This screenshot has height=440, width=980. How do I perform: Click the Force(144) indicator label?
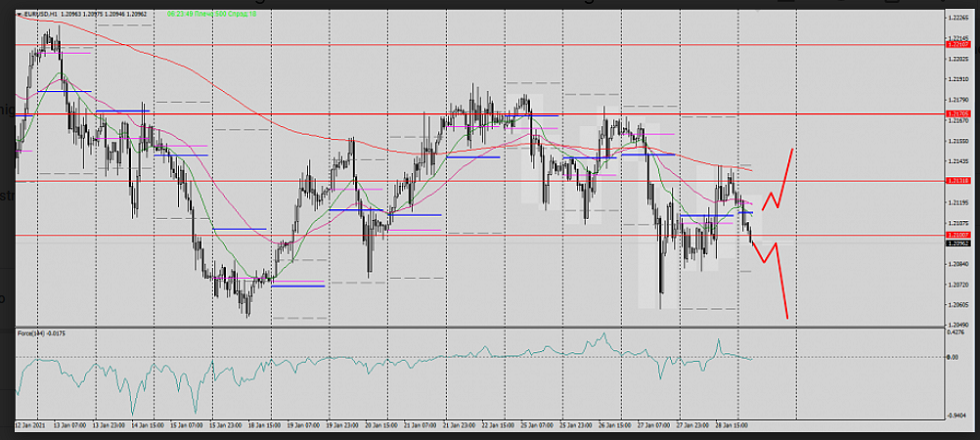click(31, 333)
